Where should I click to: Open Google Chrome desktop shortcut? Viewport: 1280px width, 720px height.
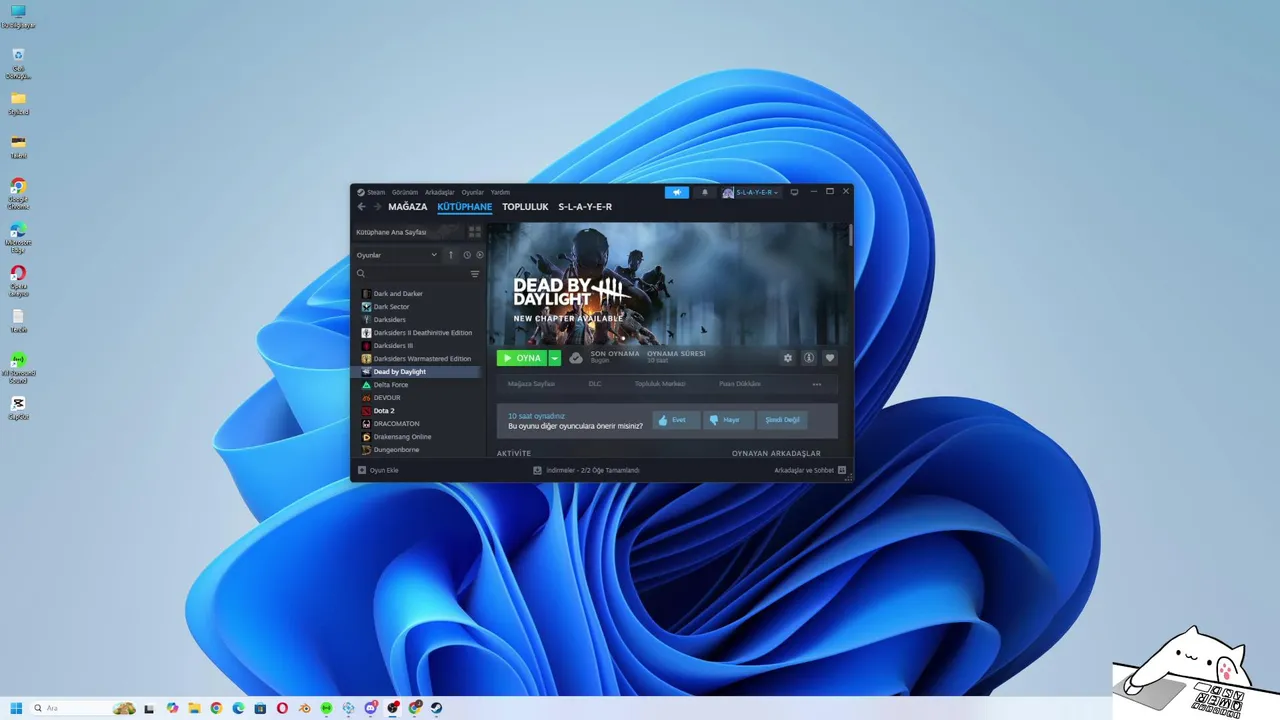tap(18, 193)
